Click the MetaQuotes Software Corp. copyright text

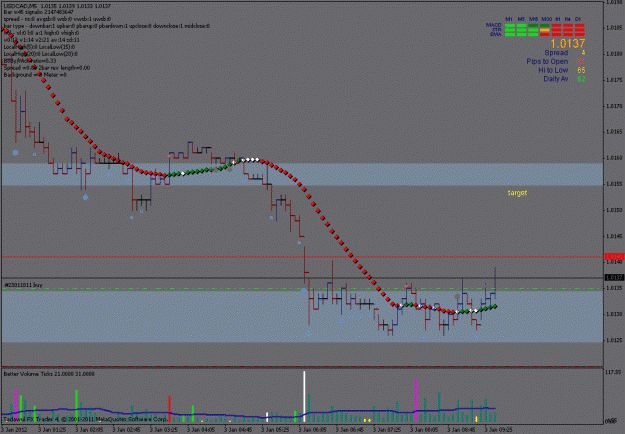pos(86,419)
